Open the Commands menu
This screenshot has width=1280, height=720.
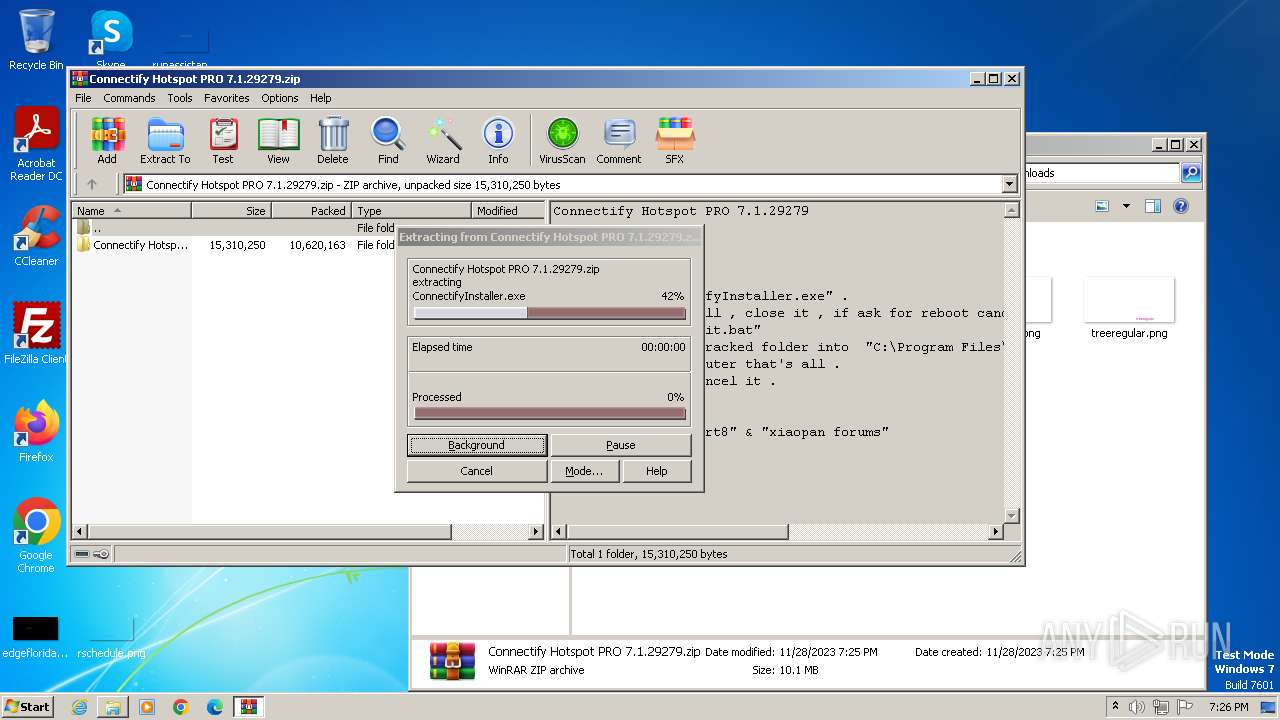[129, 98]
